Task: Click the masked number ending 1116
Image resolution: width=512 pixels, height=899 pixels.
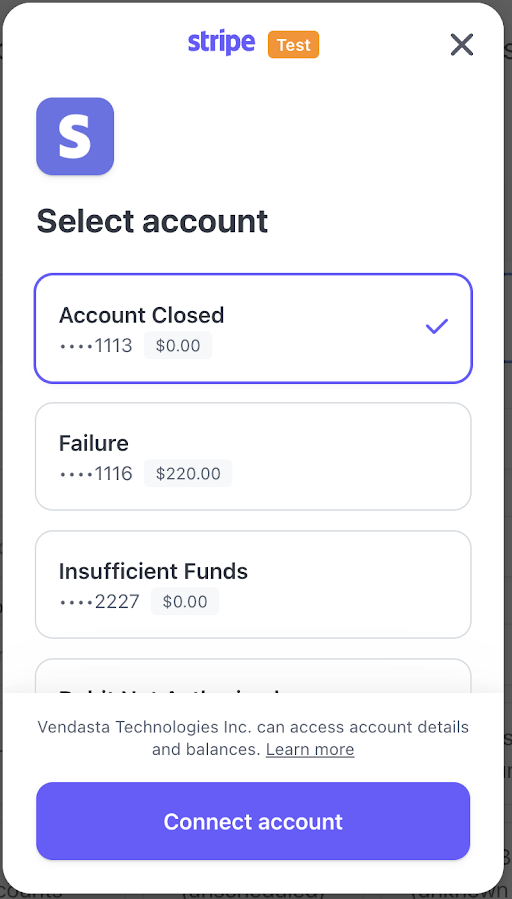Action: (96, 474)
